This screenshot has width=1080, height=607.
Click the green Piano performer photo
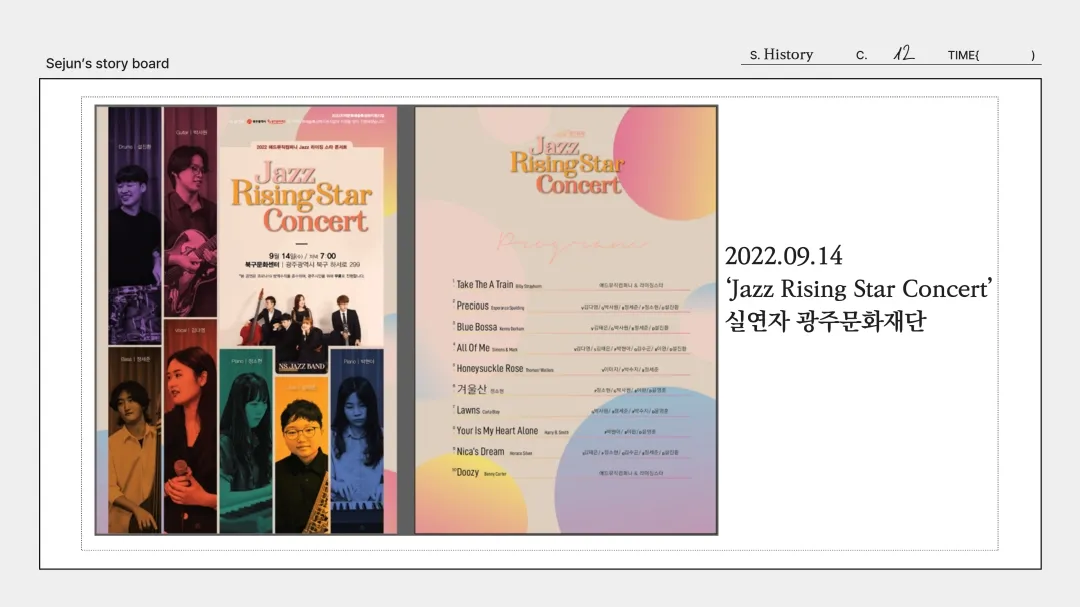pyautogui.click(x=246, y=441)
